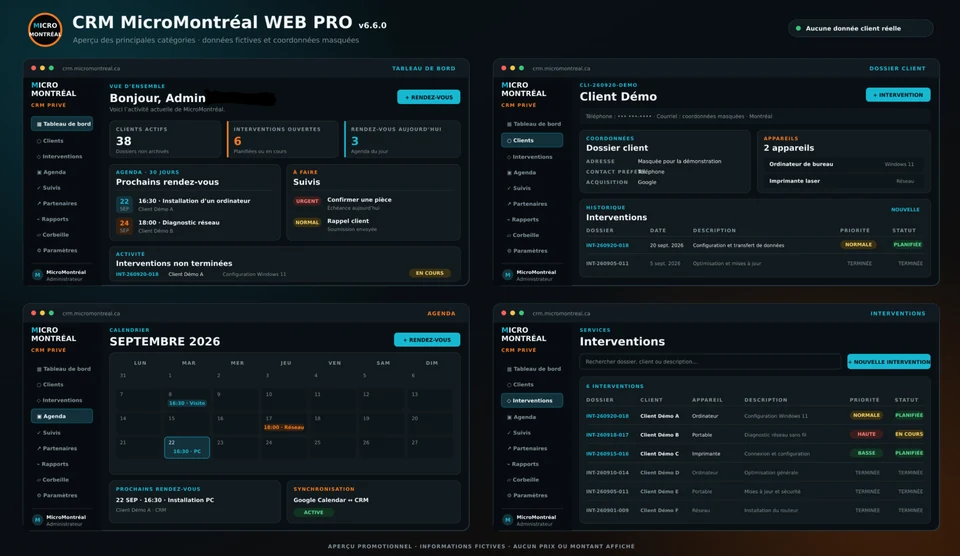Select day 15 in the September calendar
Screen dimensions: 960x556
pyautogui.click(x=187, y=424)
